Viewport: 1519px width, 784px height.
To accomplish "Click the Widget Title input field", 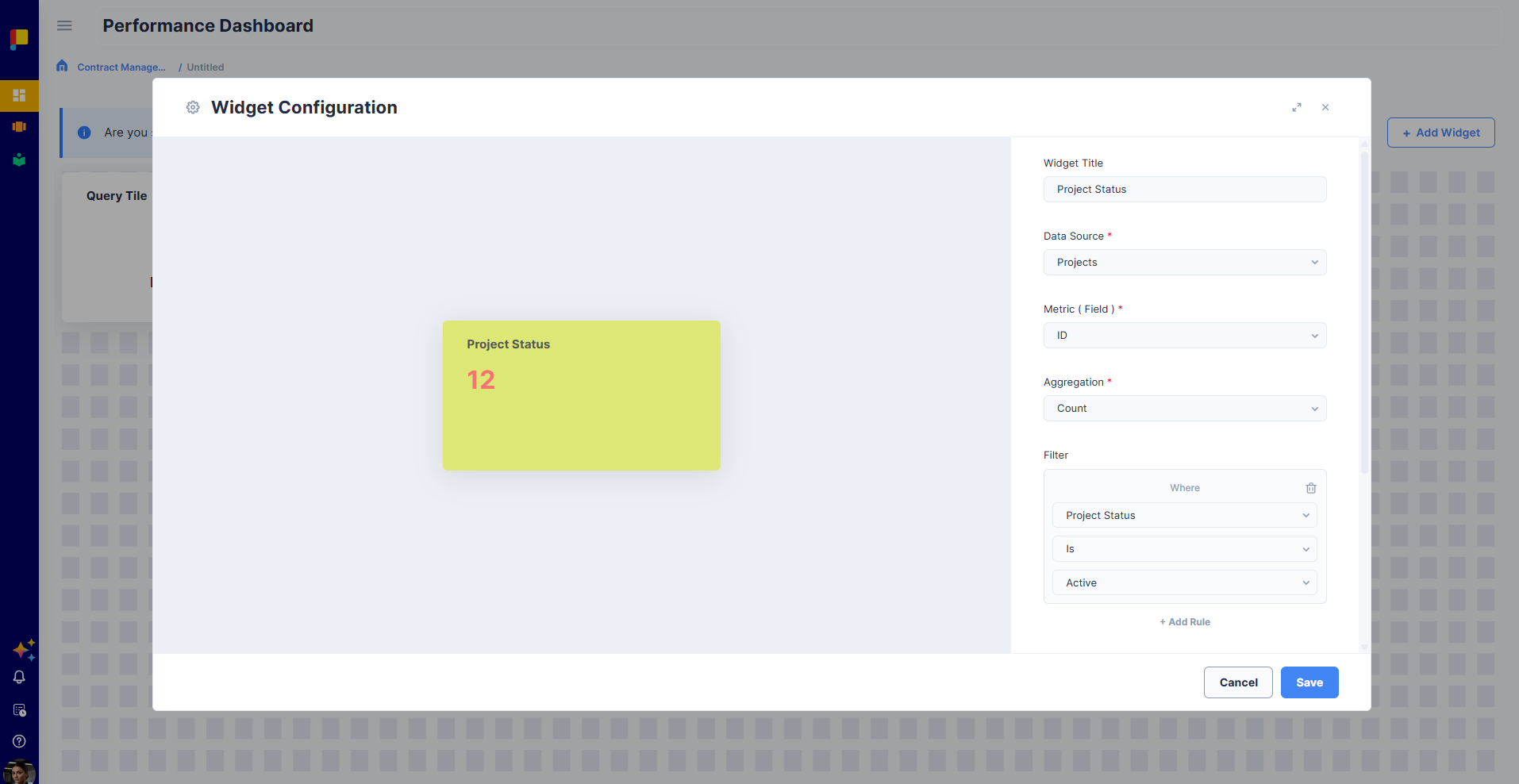I will click(x=1185, y=190).
